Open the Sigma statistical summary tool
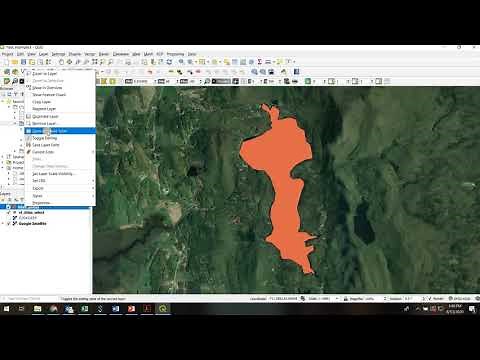Viewport: 480px width, 360px height. click(259, 62)
